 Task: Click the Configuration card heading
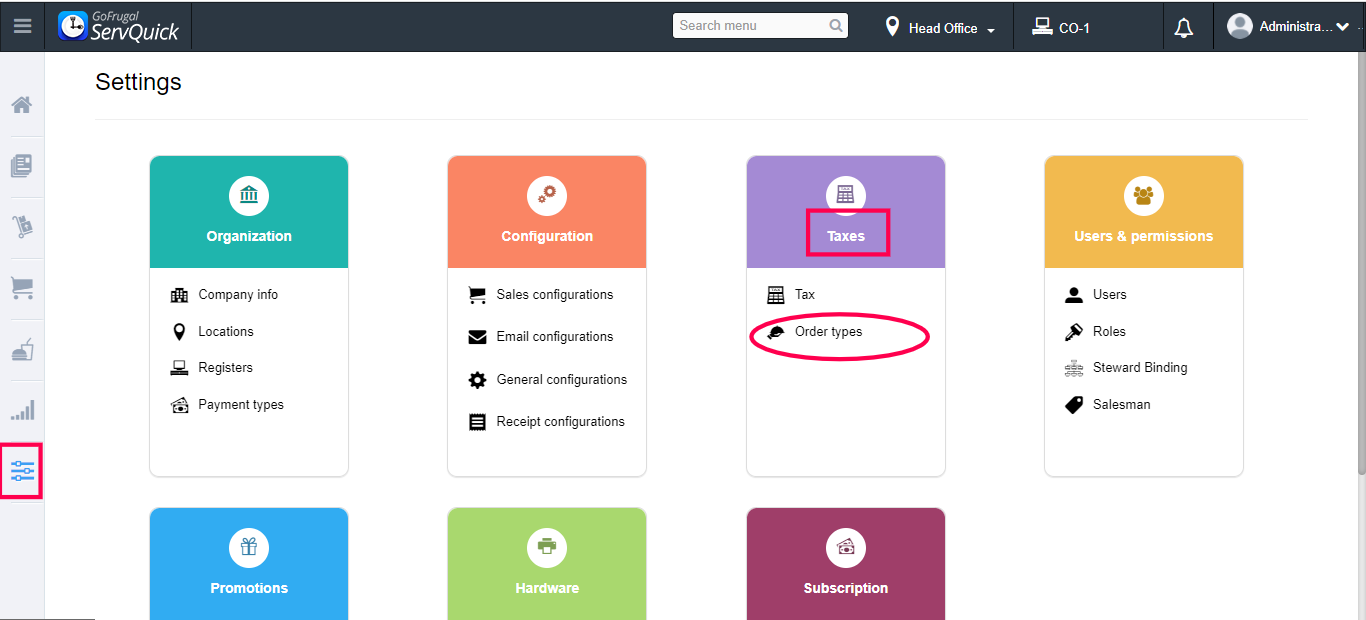click(547, 237)
